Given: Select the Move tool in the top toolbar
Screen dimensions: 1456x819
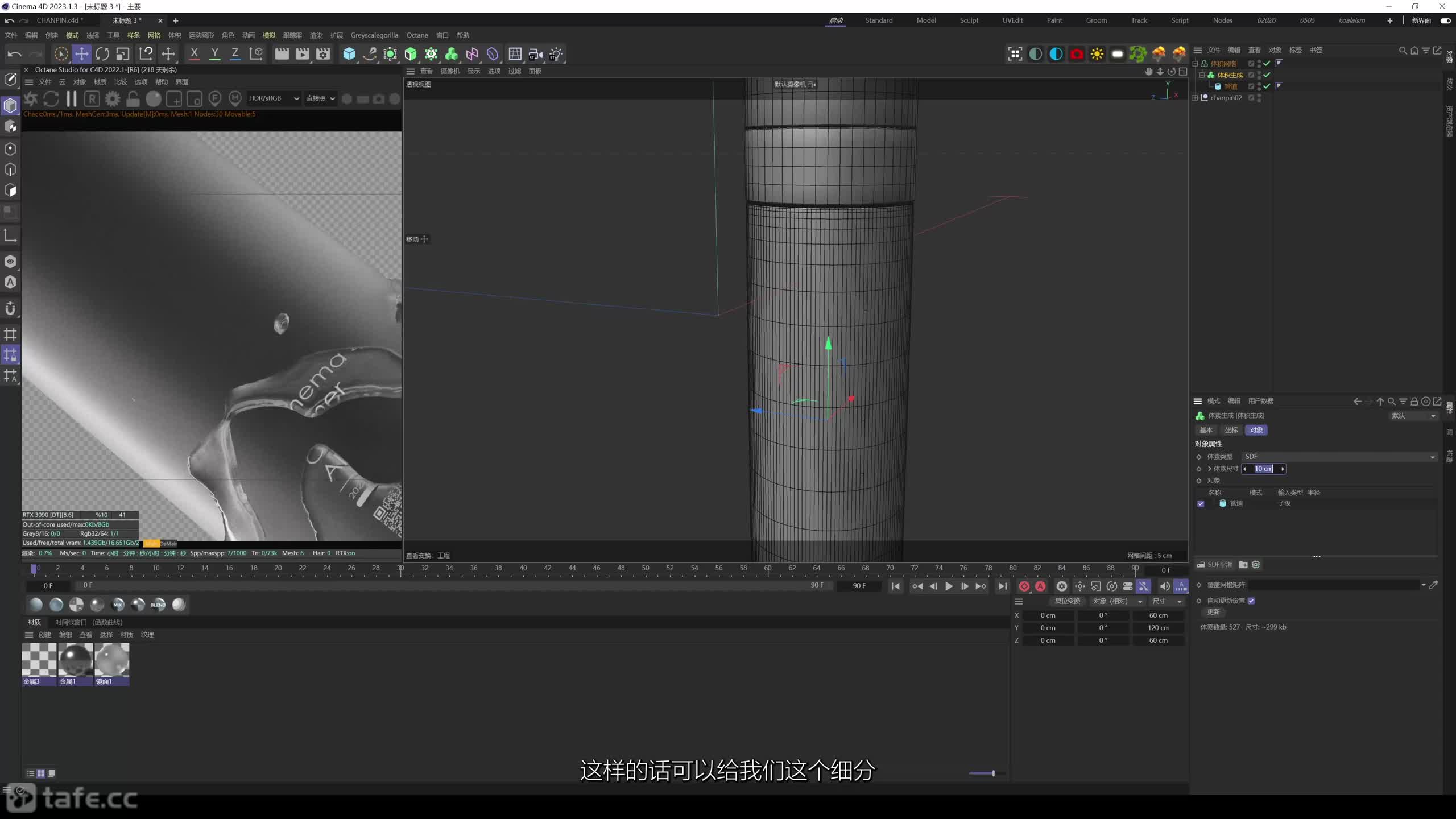Looking at the screenshot, I should [82, 54].
